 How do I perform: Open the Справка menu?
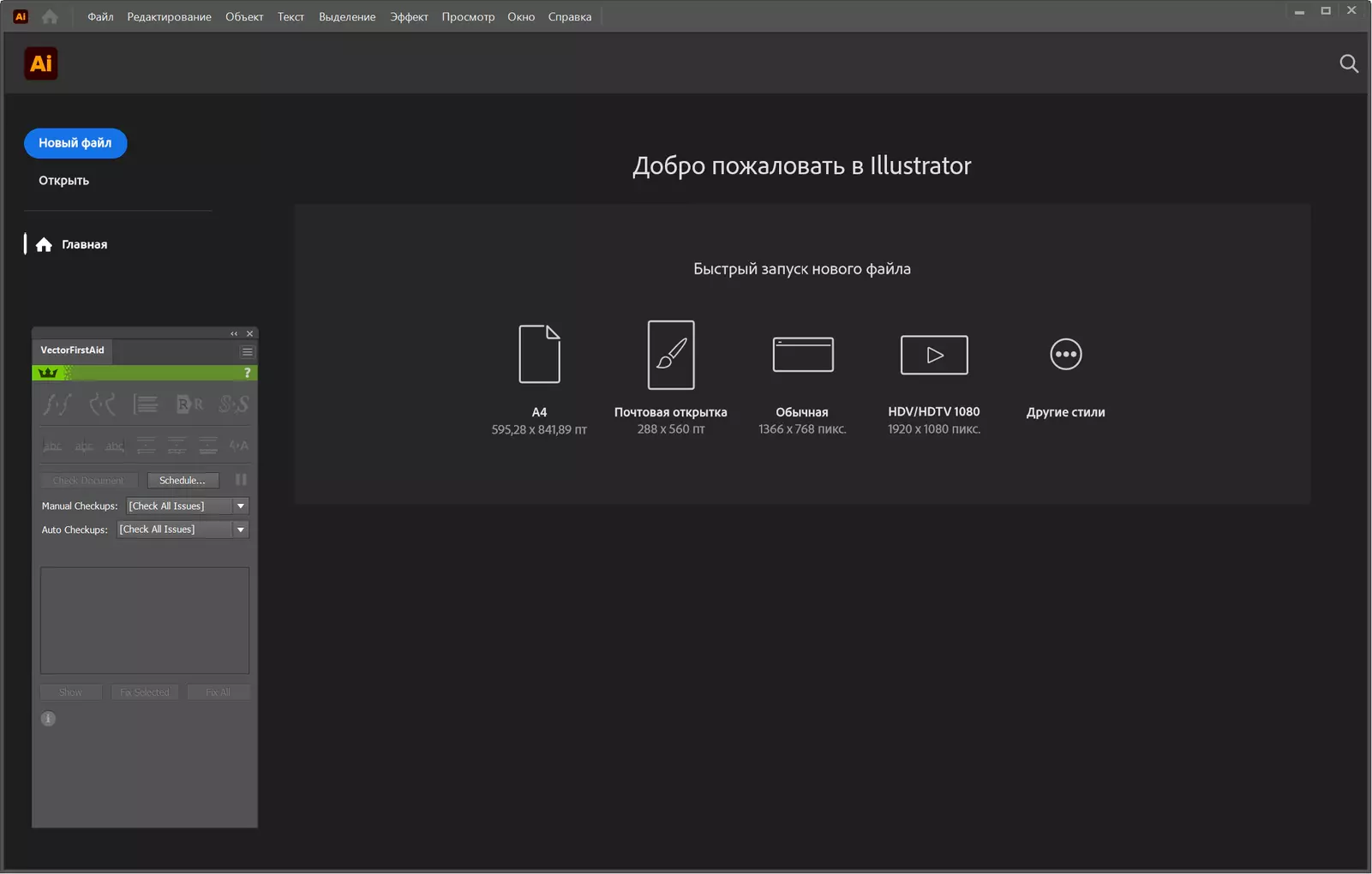tap(570, 16)
